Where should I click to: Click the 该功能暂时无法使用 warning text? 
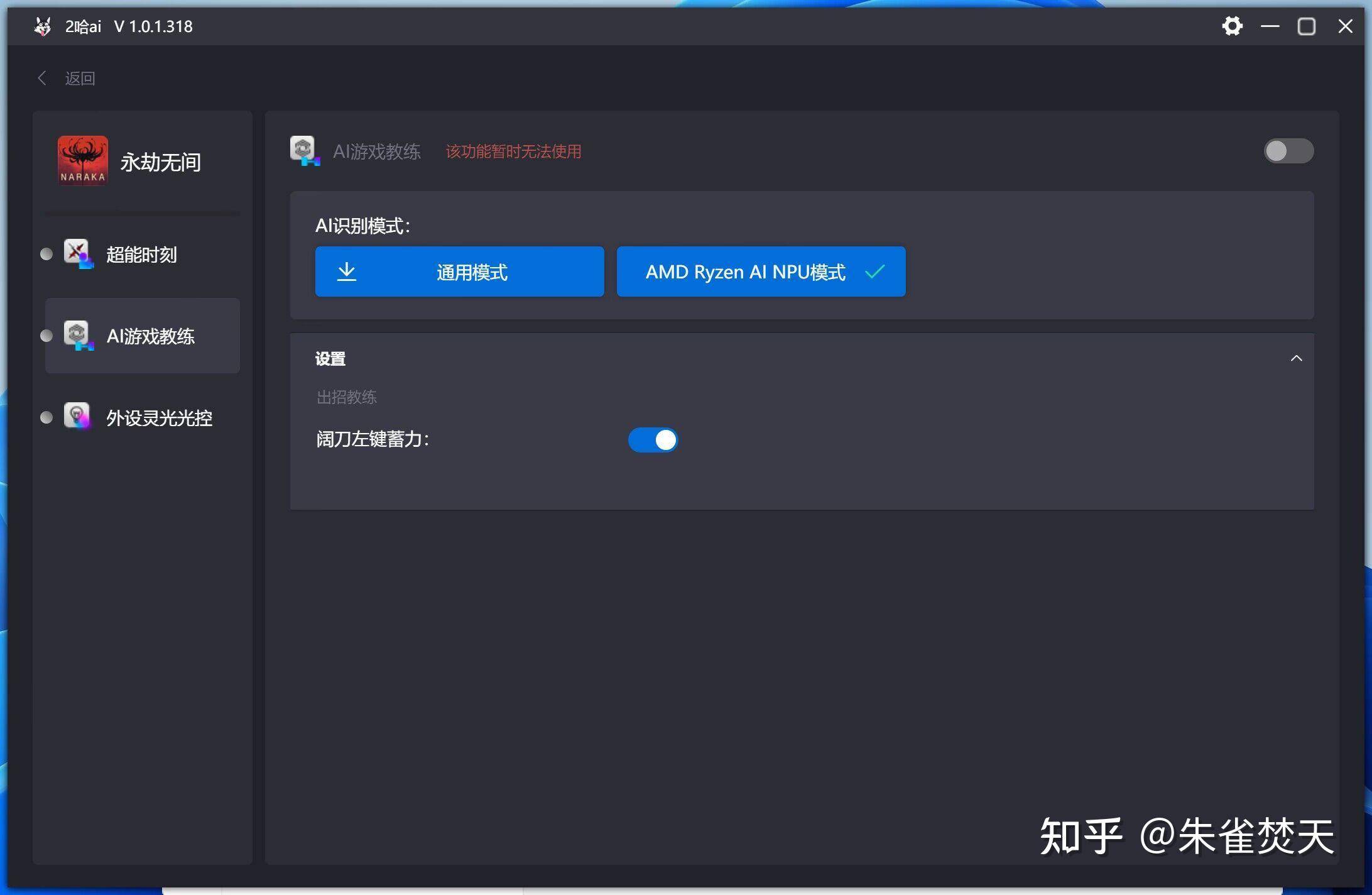tap(513, 151)
